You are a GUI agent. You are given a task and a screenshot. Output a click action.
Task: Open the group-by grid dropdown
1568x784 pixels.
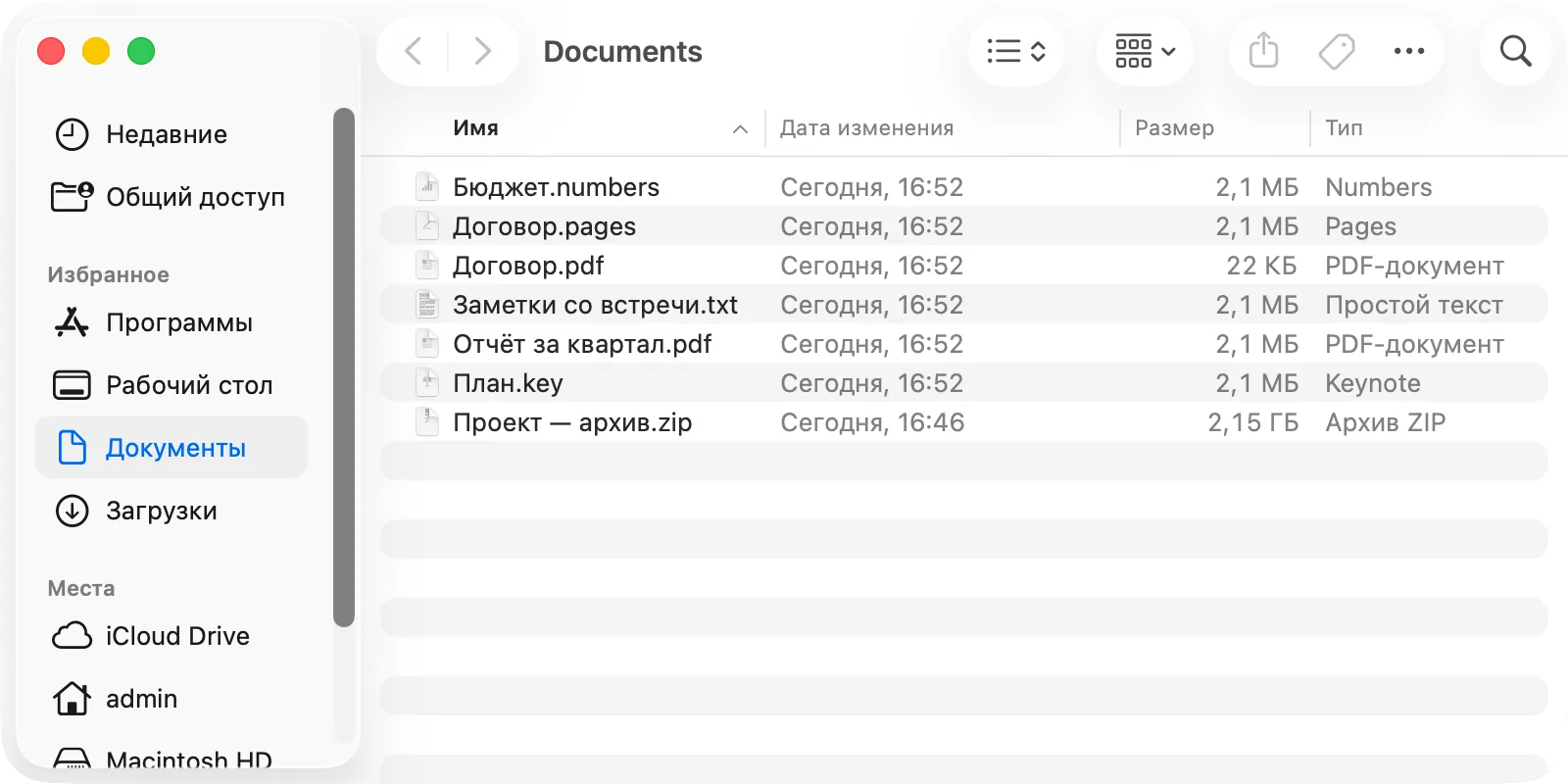coord(1145,51)
